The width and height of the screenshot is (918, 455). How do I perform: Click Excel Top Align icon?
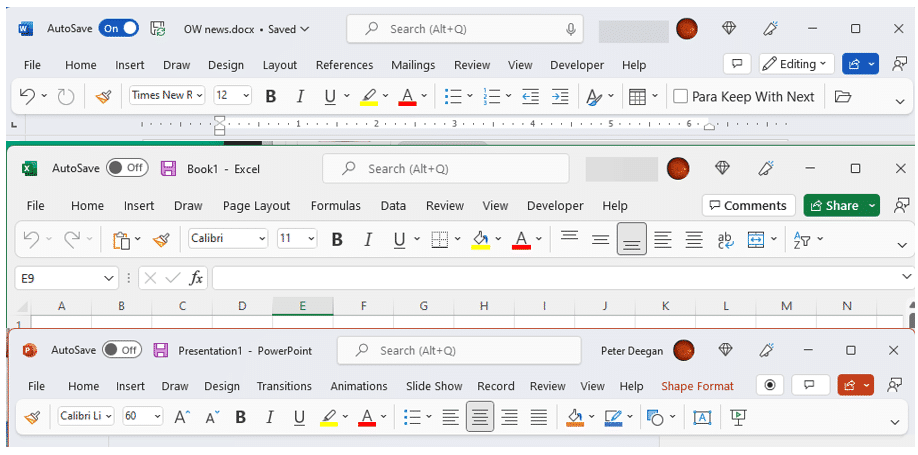[570, 236]
